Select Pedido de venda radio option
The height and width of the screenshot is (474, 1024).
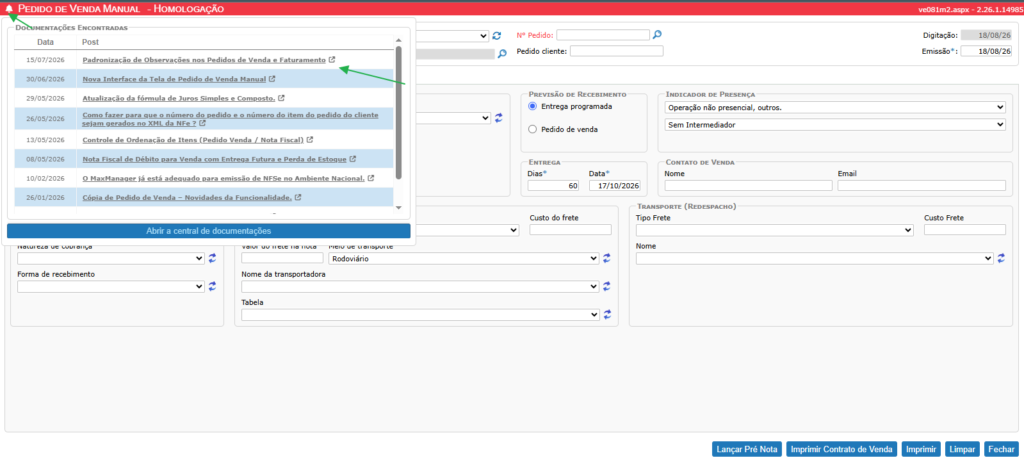tap(532, 129)
